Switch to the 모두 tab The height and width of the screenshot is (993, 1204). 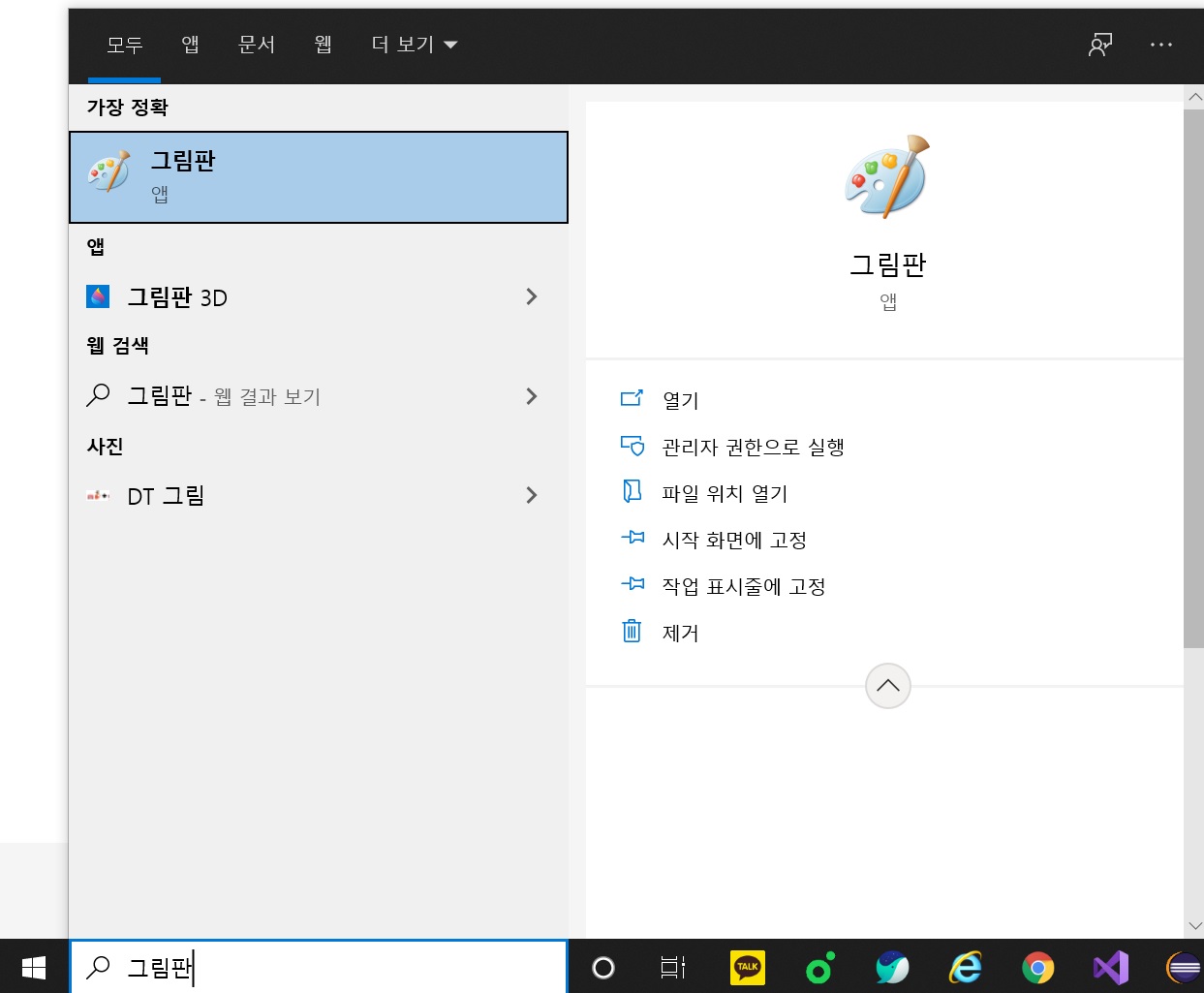pos(125,45)
